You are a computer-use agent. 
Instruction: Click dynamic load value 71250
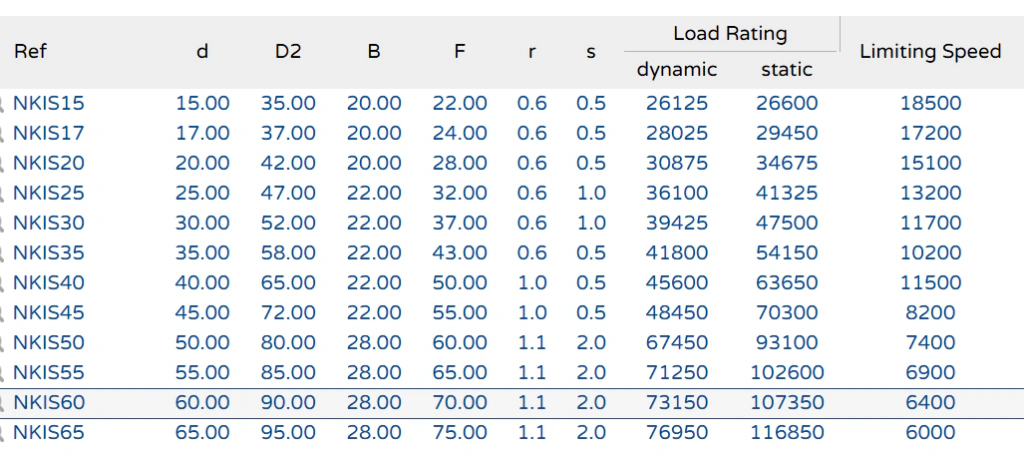tap(677, 372)
